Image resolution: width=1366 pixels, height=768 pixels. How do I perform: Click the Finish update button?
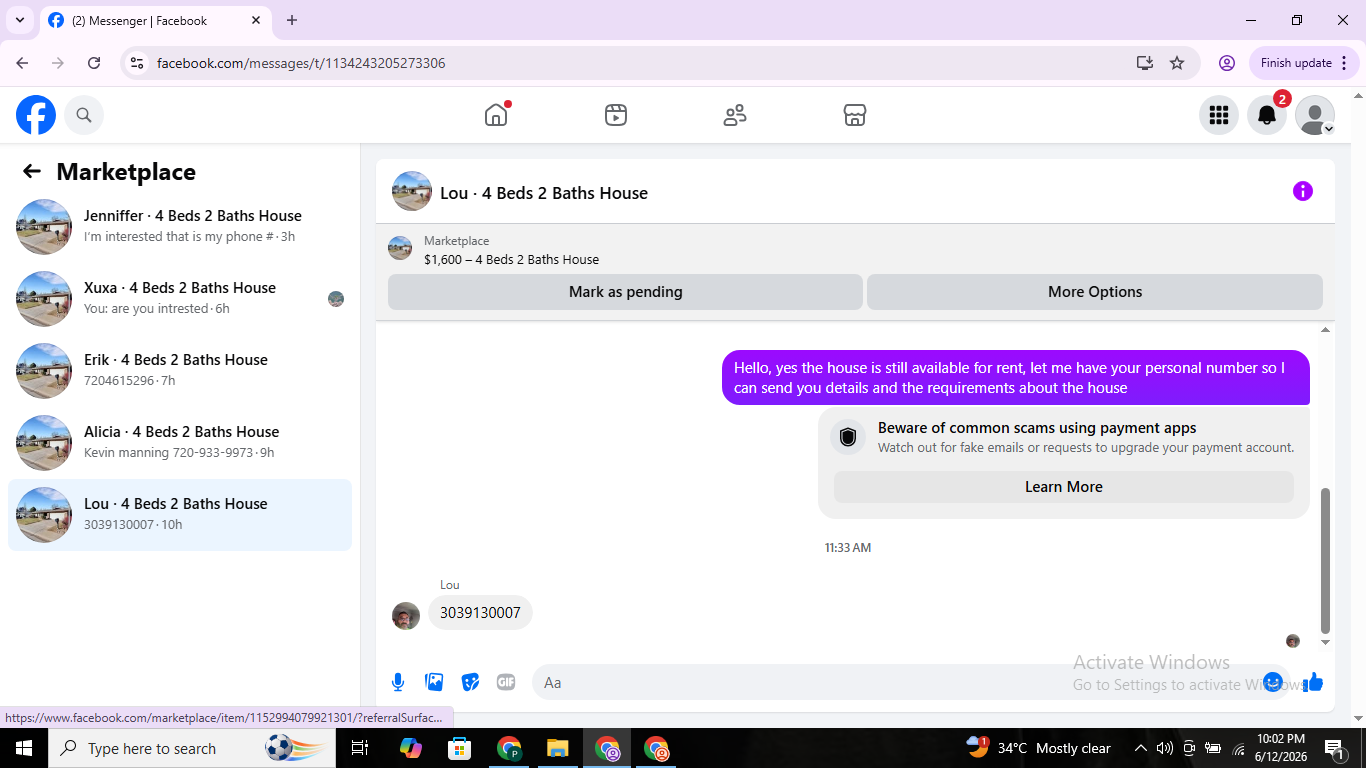coord(1303,63)
